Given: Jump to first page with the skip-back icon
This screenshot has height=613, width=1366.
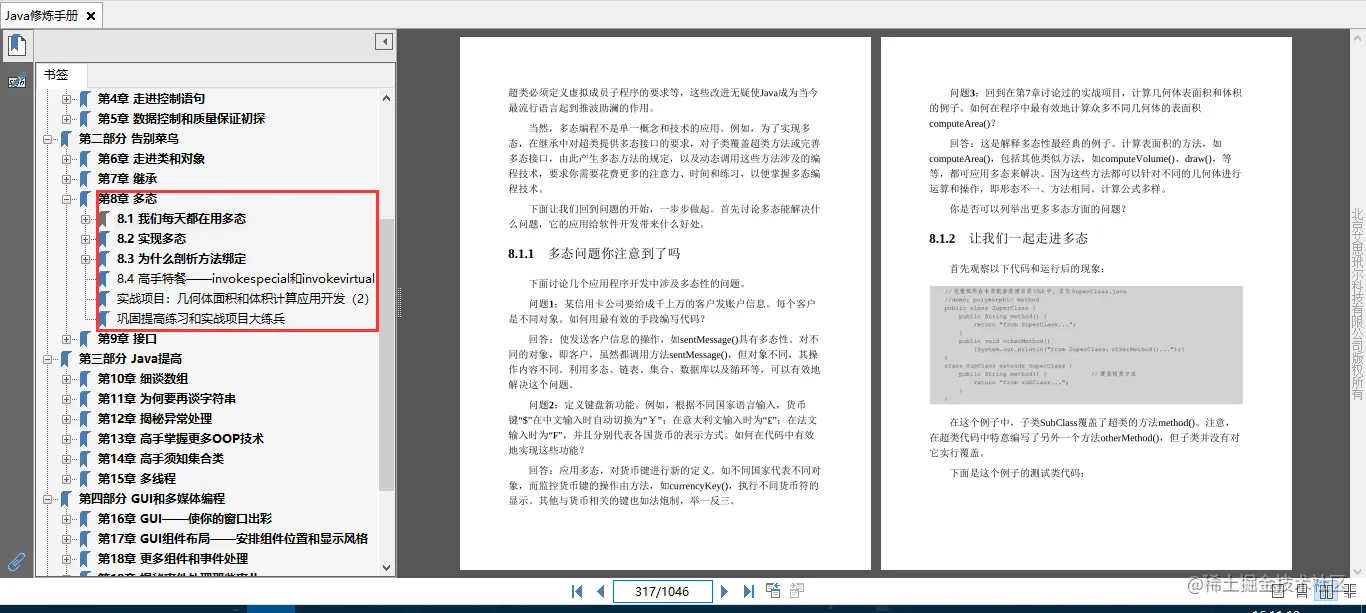Looking at the screenshot, I should [577, 591].
